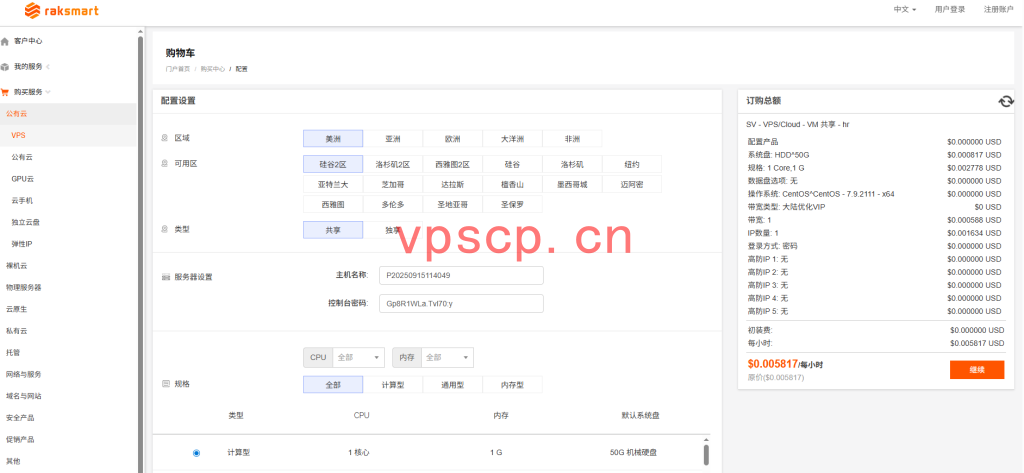The height and width of the screenshot is (473, 1024).
Task: Open the CPU 全部 dropdown
Action: pyautogui.click(x=359, y=357)
